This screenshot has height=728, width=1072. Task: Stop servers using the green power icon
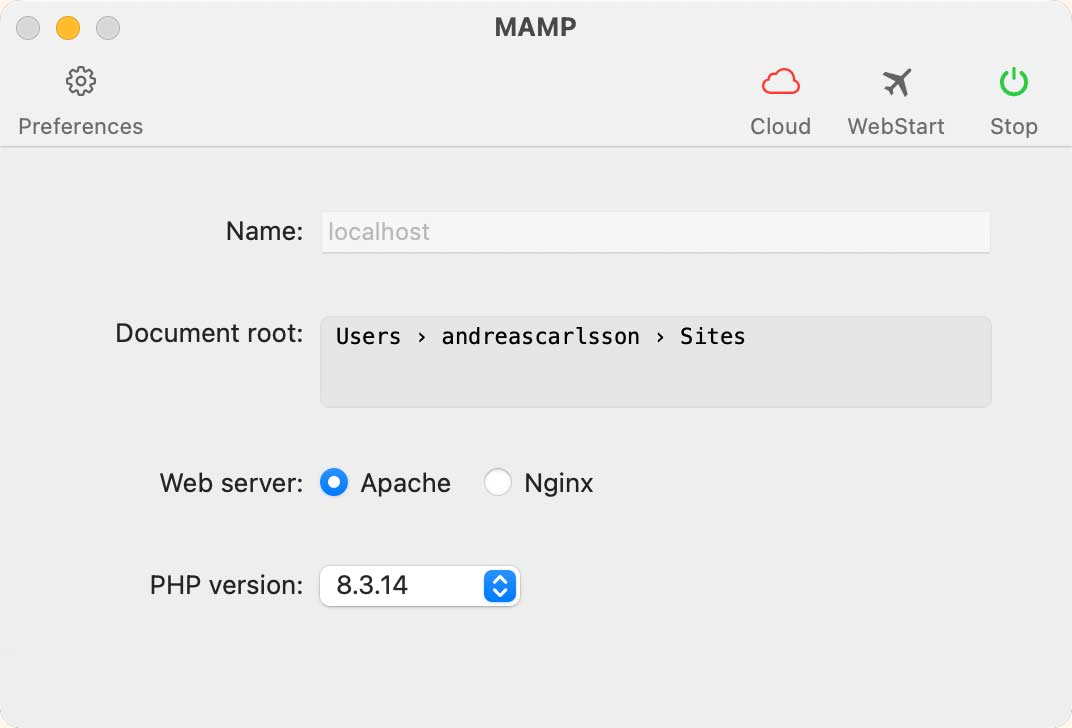pos(1013,82)
